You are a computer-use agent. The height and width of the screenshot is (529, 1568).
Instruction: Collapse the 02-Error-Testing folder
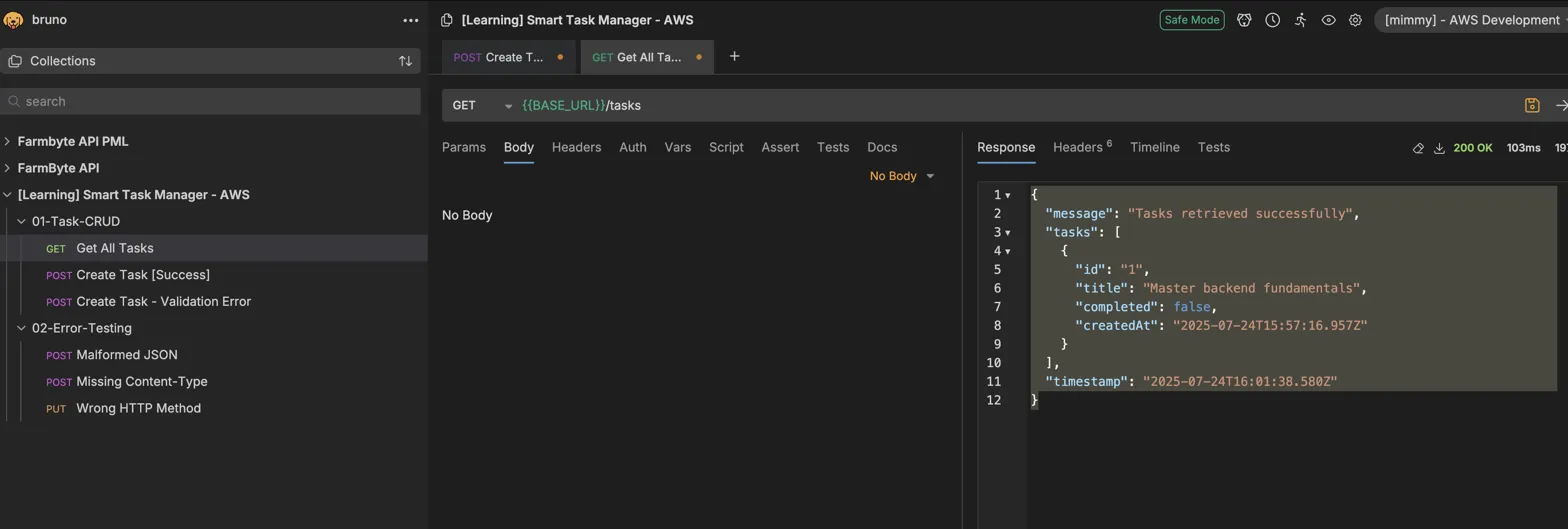22,328
